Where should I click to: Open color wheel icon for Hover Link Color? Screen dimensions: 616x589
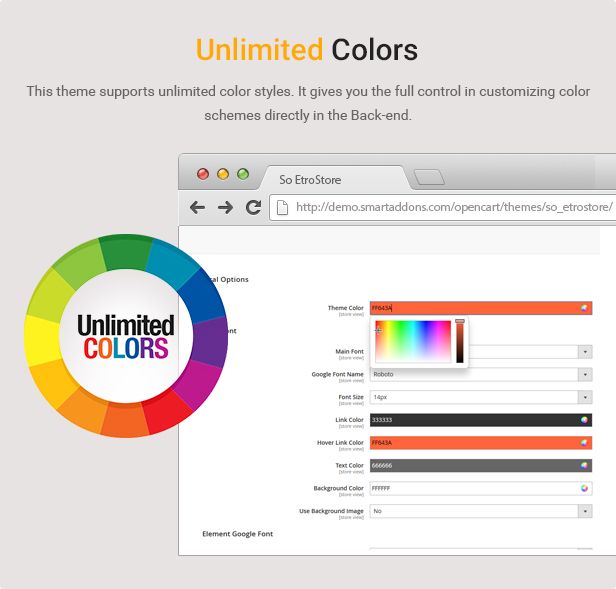coord(584,442)
